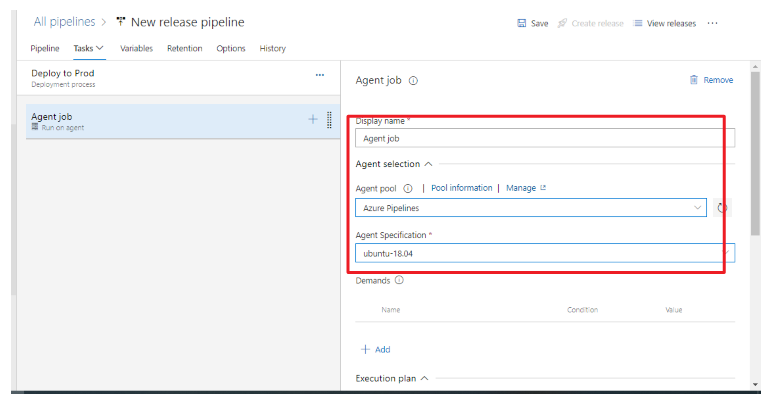This screenshot has height=402, width=772.
Task: Click the scroll down arrow
Action: pyautogui.click(x=755, y=385)
